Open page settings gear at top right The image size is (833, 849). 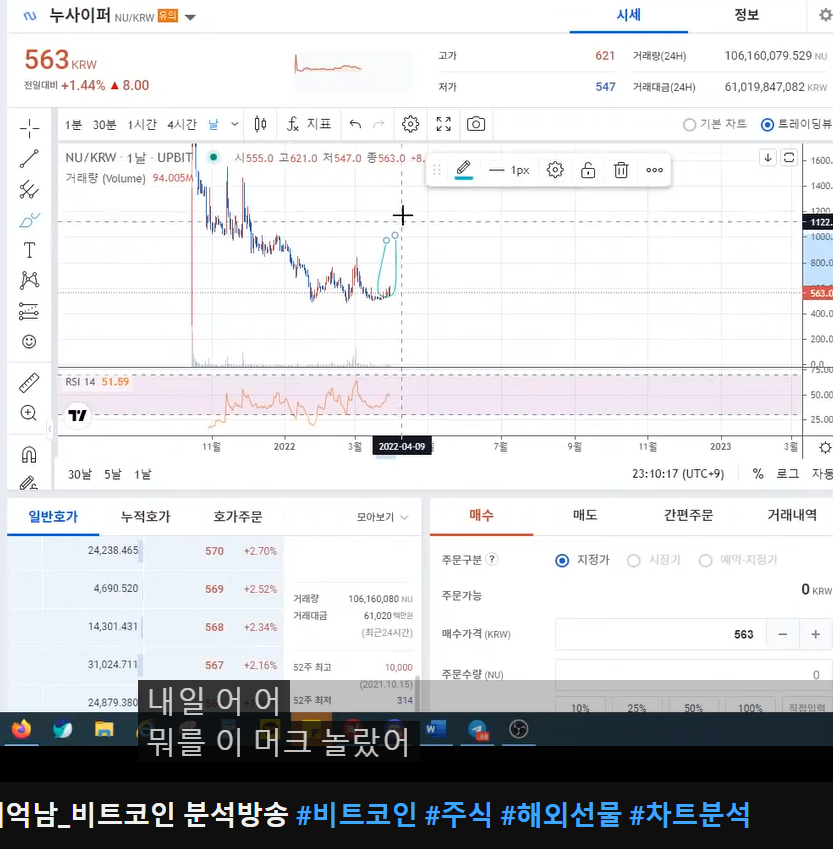click(825, 15)
